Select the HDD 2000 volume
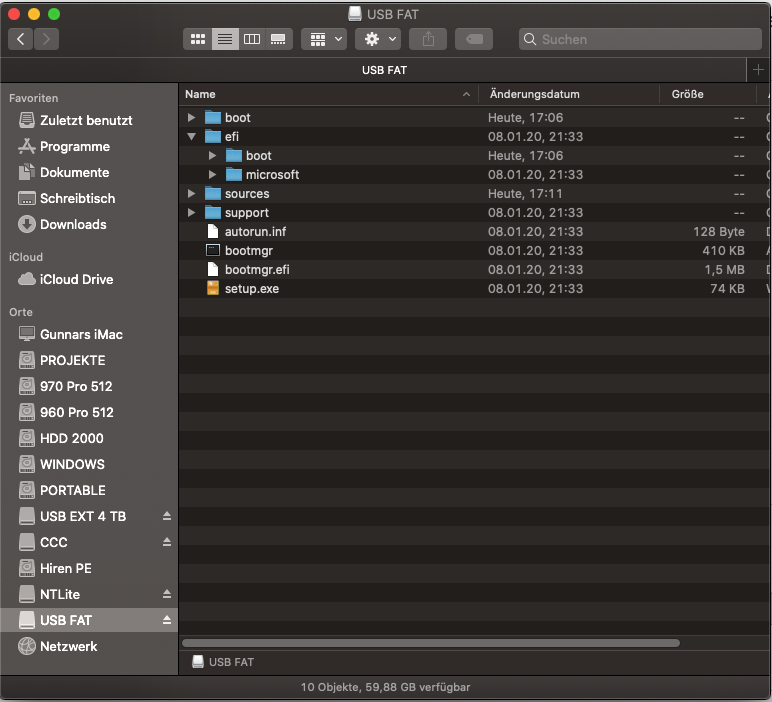The height and width of the screenshot is (702, 772). (89, 438)
